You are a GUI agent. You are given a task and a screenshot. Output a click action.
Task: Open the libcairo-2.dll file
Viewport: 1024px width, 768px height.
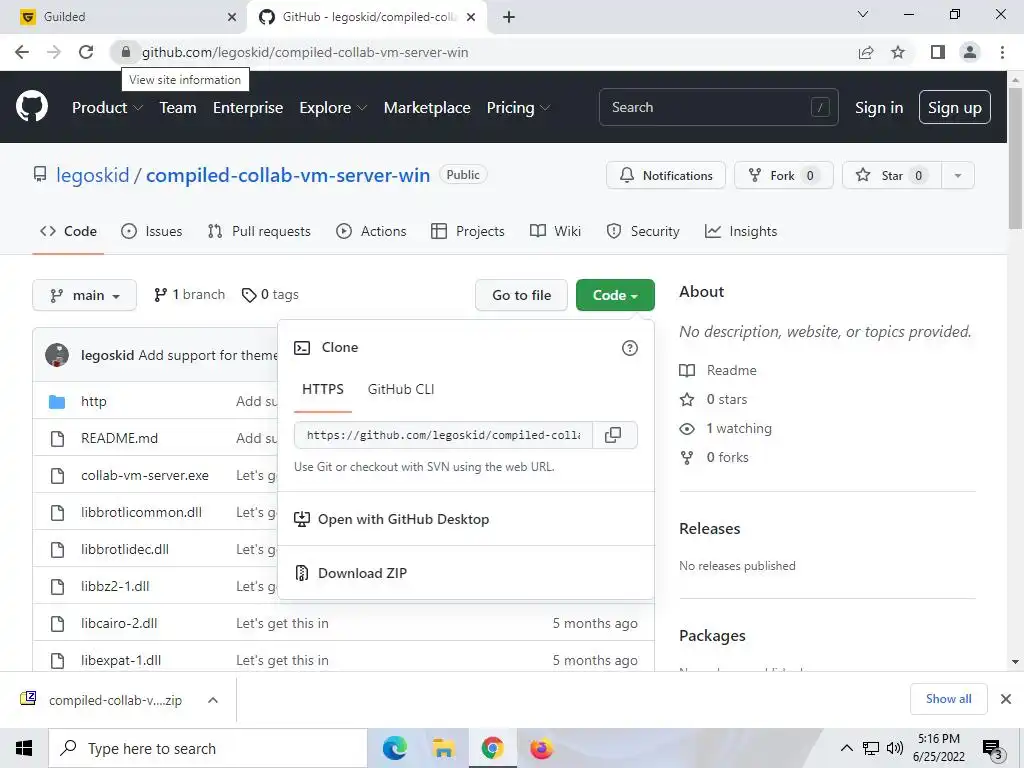tap(119, 624)
